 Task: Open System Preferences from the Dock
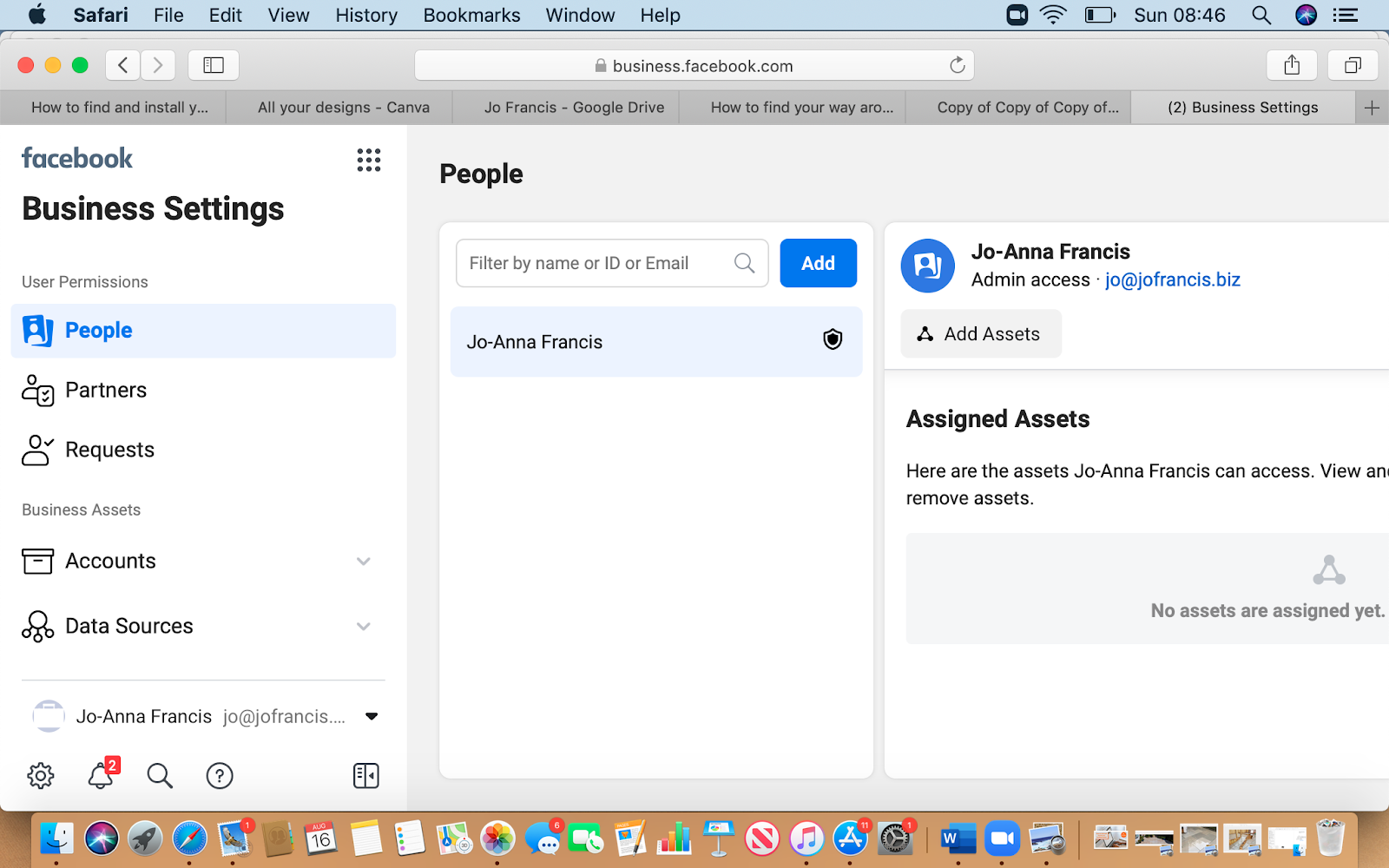(x=895, y=838)
